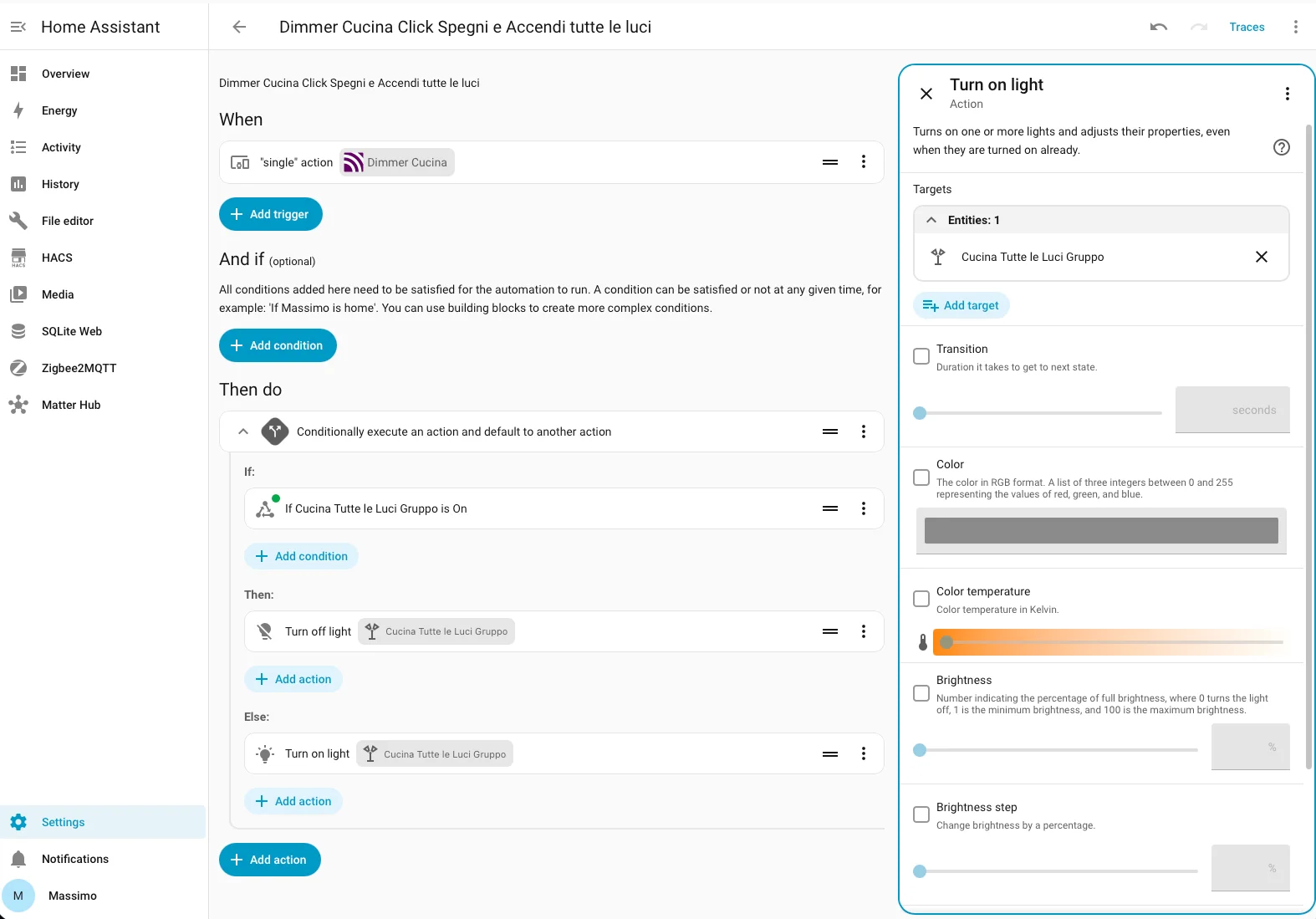Viewport: 1316px width, 919px height.
Task: Open Massimo user profile avatar
Action: click(x=18, y=896)
